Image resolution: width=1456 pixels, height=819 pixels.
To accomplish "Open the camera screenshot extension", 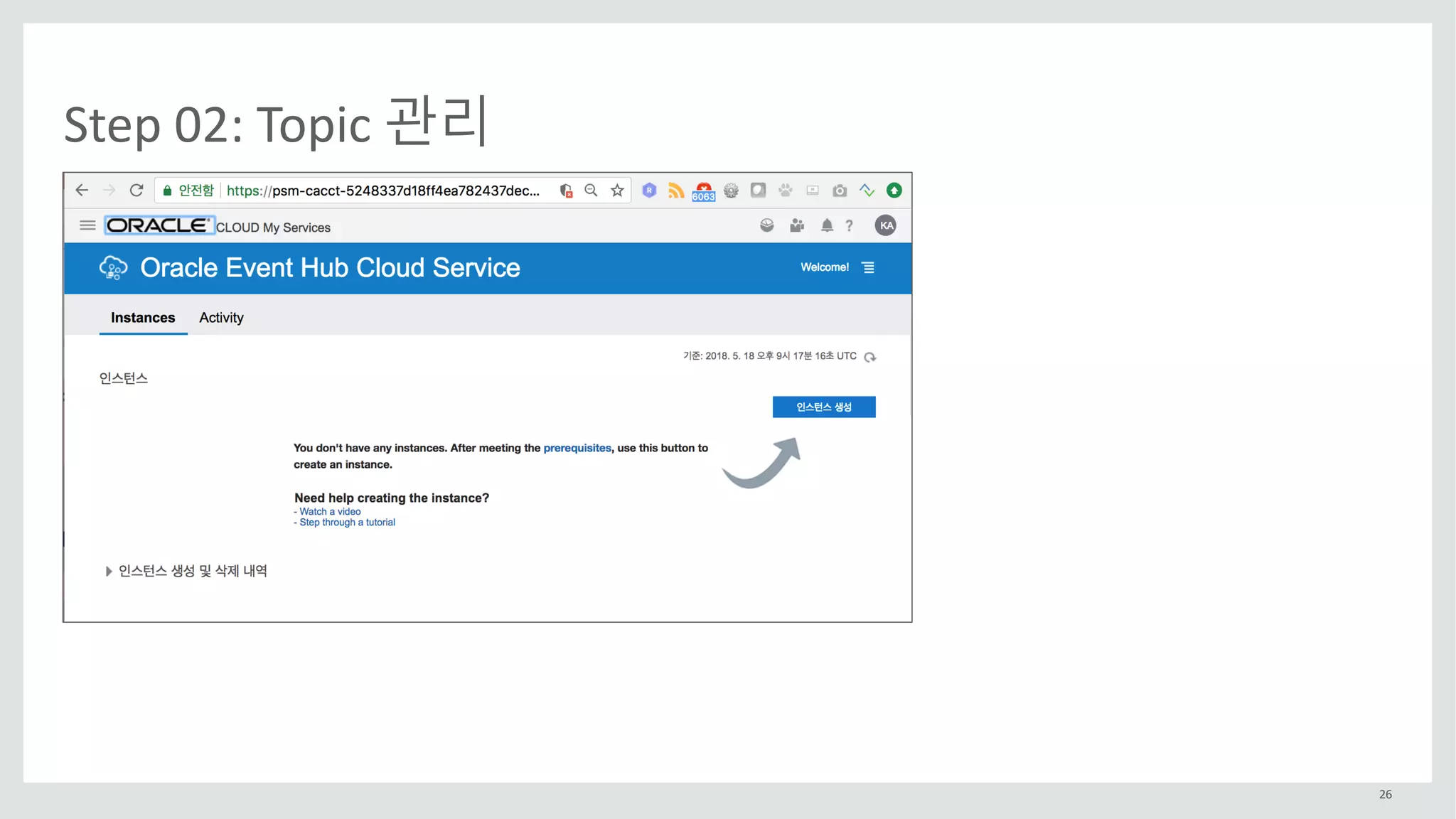I will 840,191.
